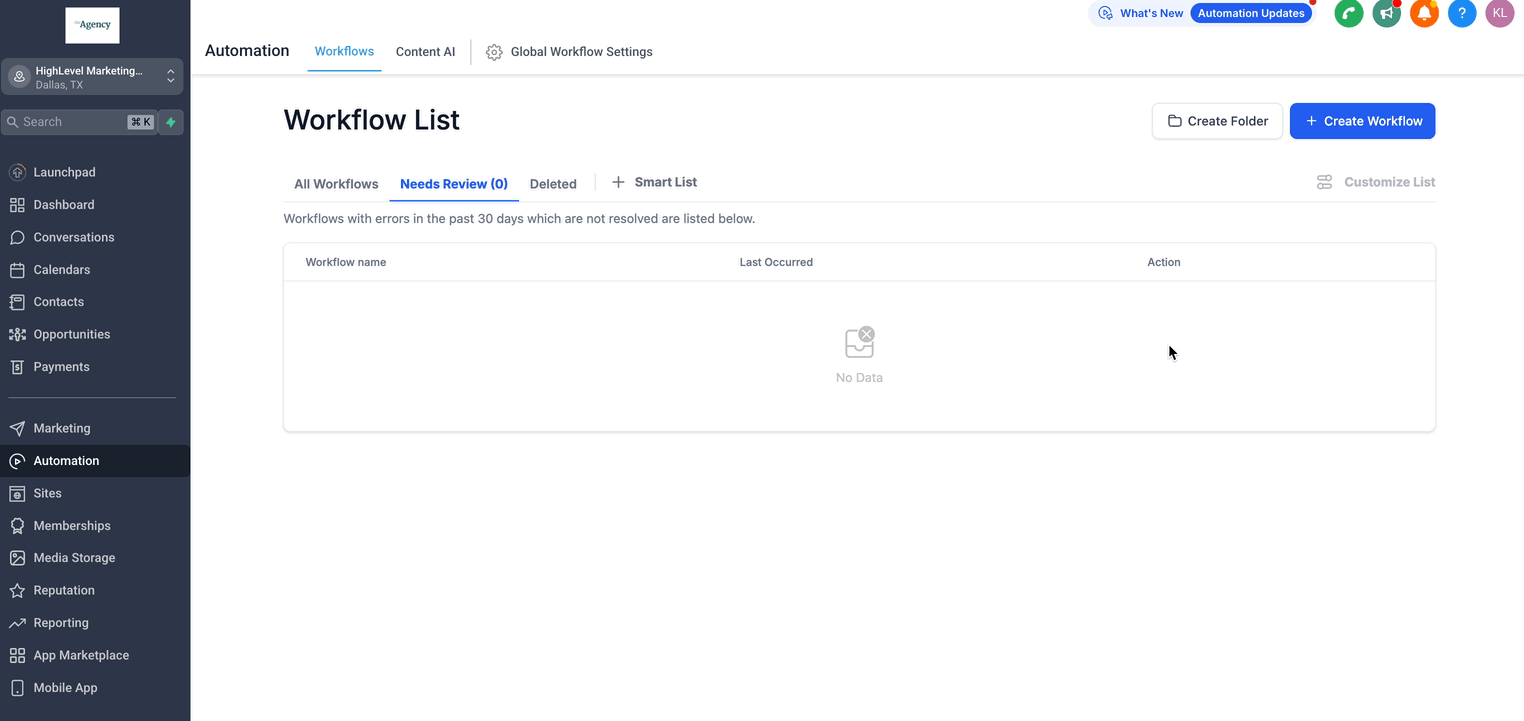Click the Create Folder button
The width and height of the screenshot is (1524, 721).
click(x=1217, y=121)
